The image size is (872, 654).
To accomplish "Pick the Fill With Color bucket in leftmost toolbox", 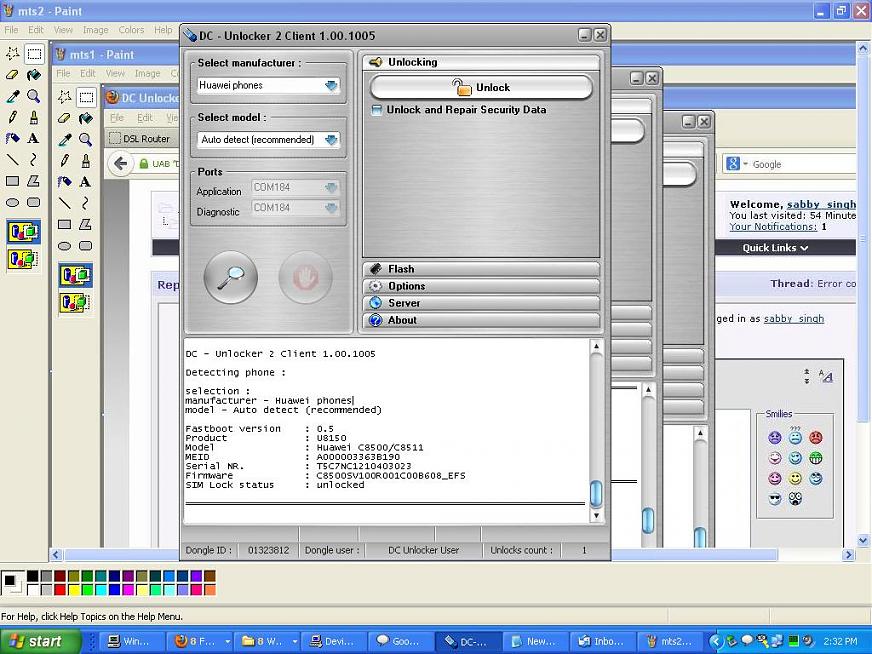I will pyautogui.click(x=33, y=75).
